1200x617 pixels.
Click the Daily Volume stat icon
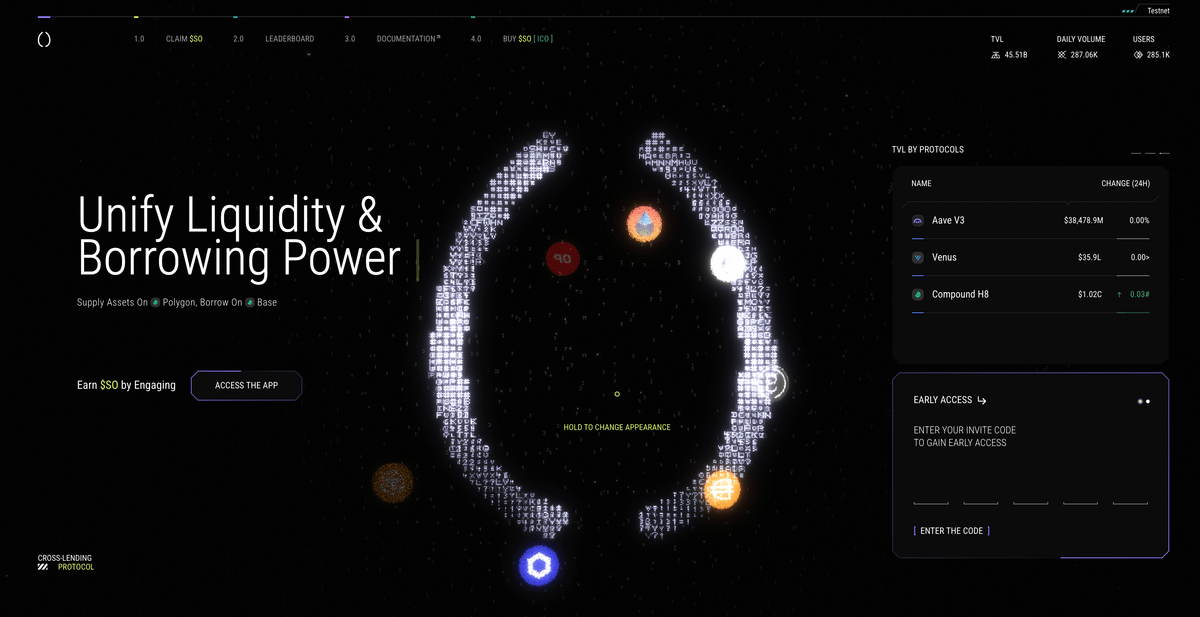click(x=1062, y=55)
